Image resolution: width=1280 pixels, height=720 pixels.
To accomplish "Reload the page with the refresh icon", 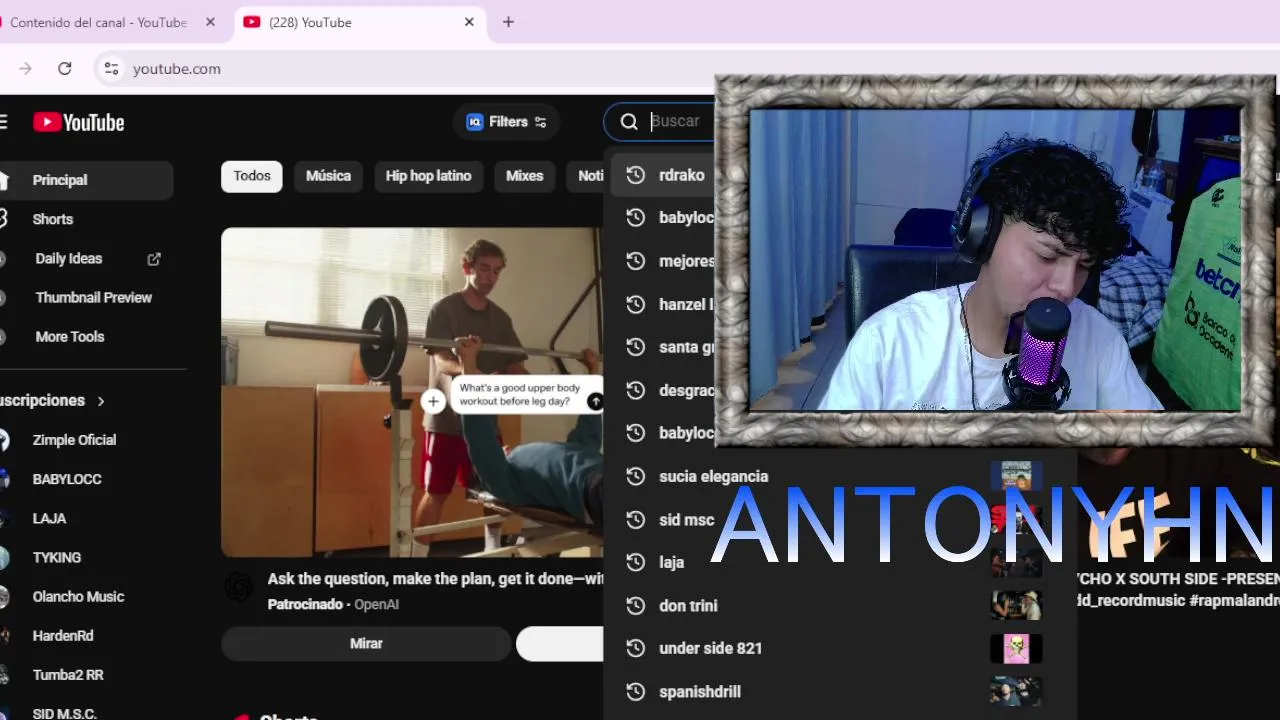I will [x=65, y=68].
